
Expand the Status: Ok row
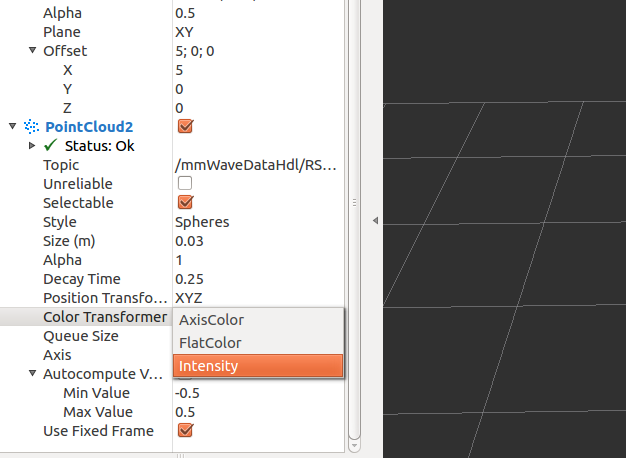coord(33,146)
